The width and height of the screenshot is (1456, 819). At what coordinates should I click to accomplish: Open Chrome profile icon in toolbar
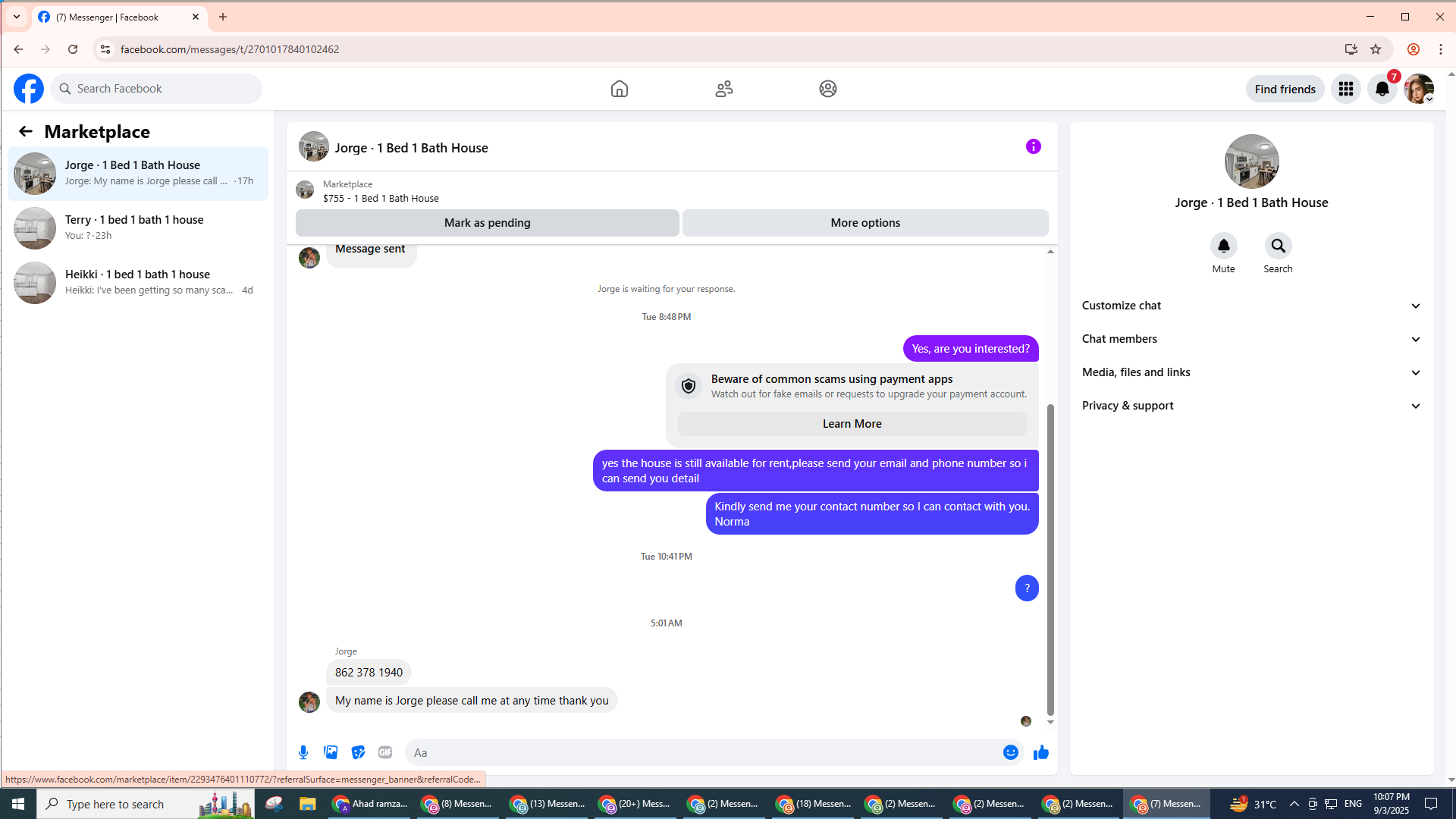click(x=1414, y=49)
